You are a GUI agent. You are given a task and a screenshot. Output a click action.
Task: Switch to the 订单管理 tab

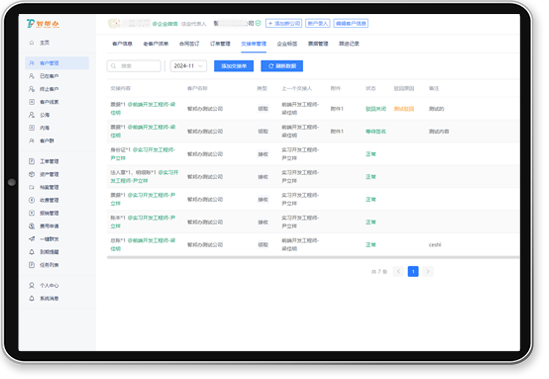coord(220,44)
